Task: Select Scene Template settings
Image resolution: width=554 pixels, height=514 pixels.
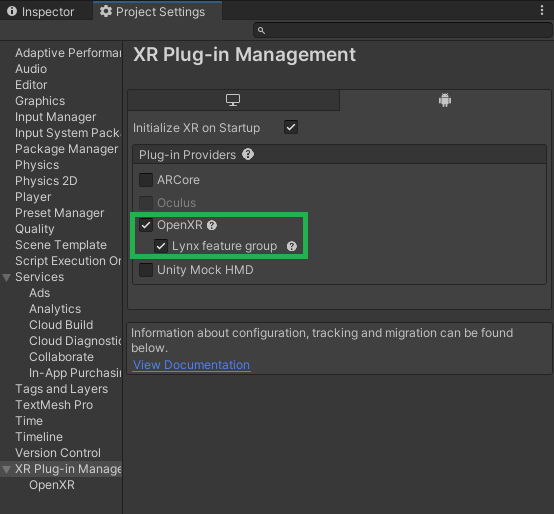Action: 61,245
